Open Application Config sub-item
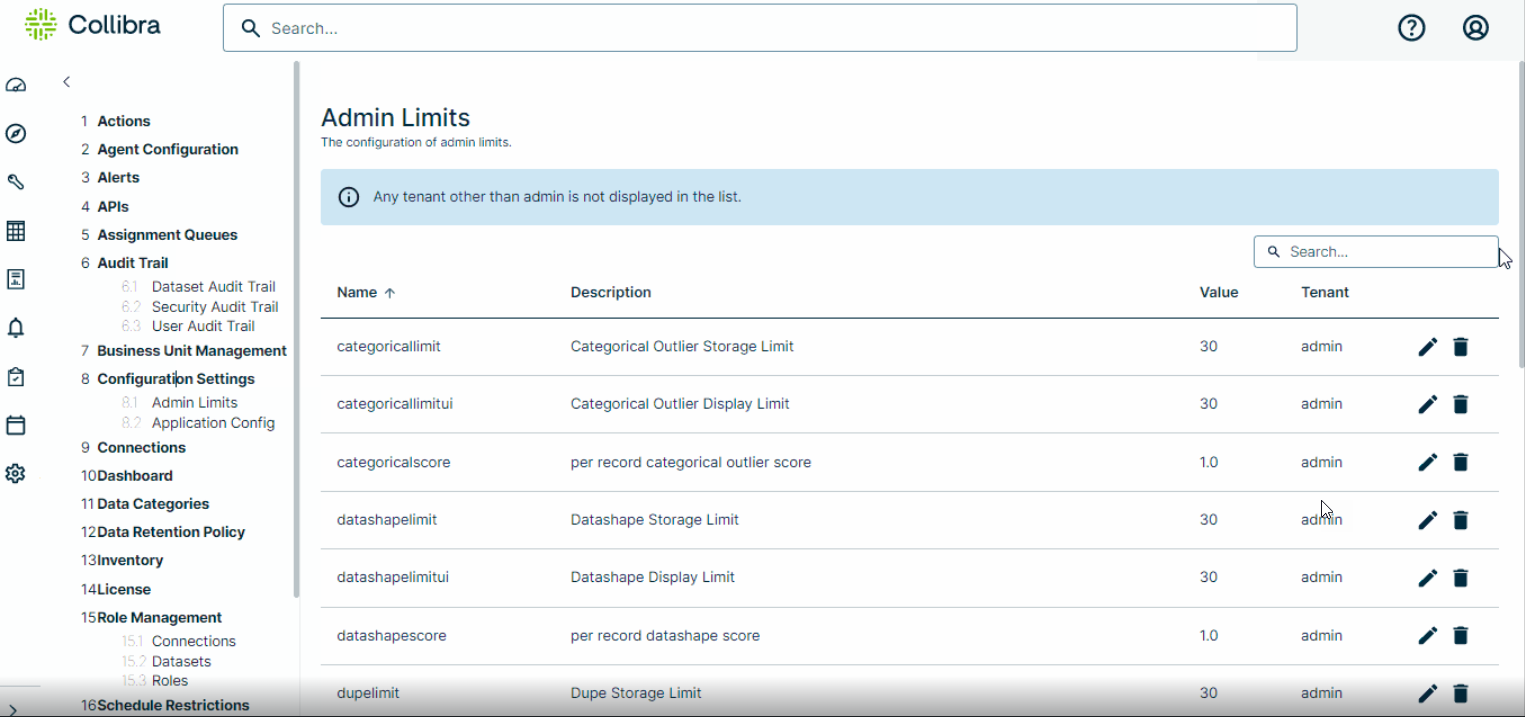This screenshot has height=717, width=1525. [213, 423]
